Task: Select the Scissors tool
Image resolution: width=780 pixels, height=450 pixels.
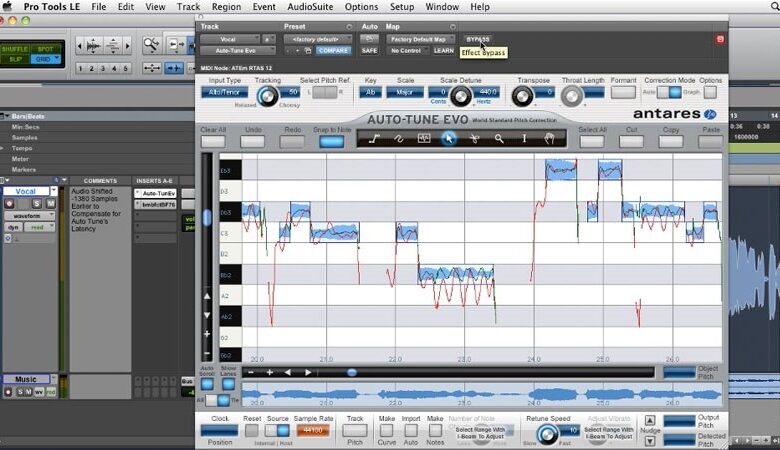Action: pyautogui.click(x=474, y=139)
